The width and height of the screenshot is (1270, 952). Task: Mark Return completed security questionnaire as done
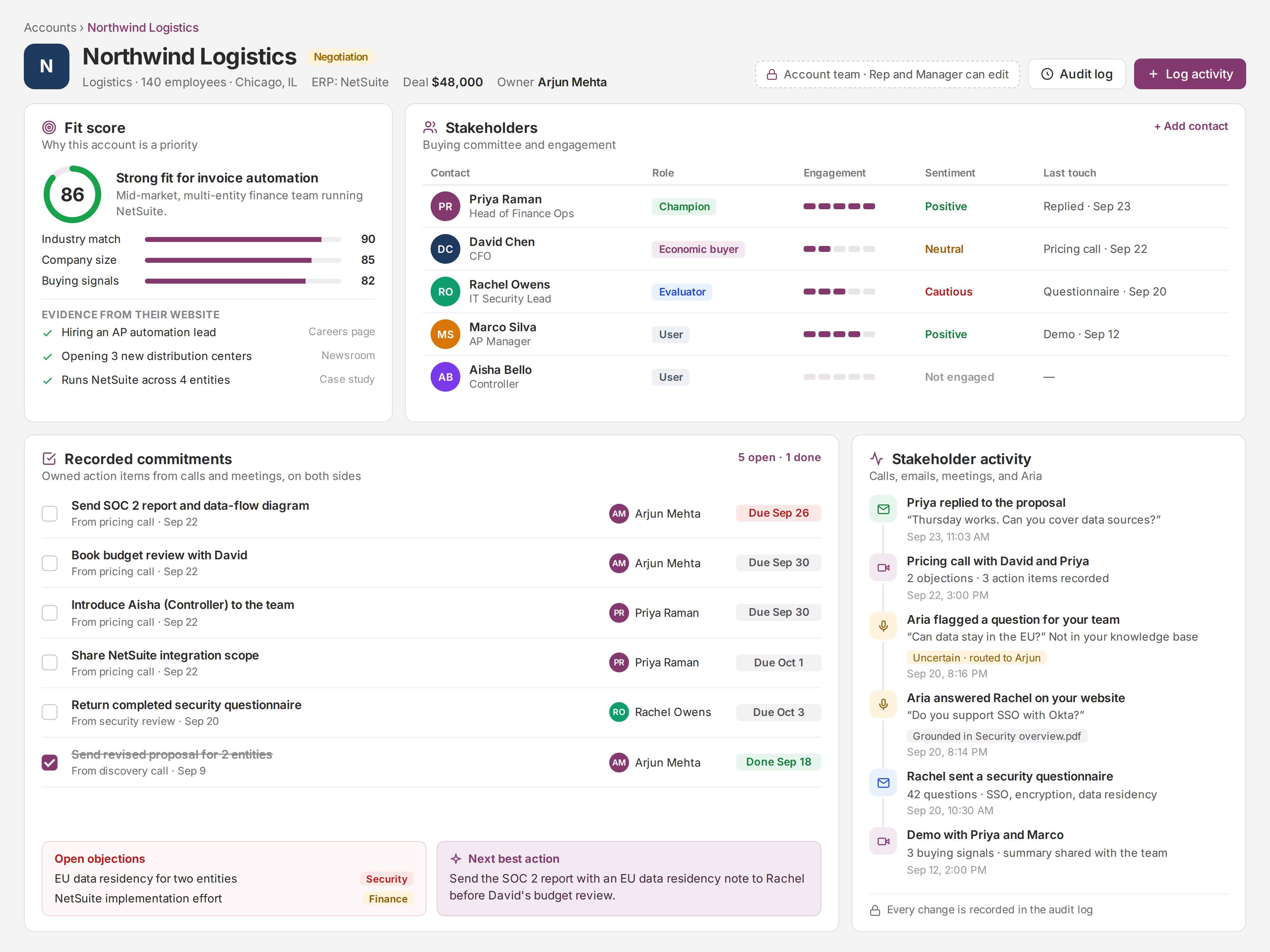click(x=50, y=712)
